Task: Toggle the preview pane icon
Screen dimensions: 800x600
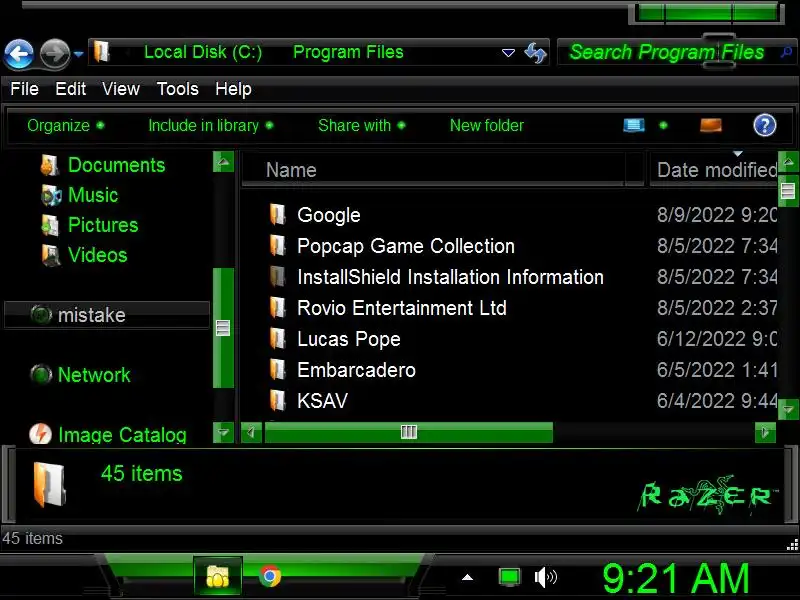Action: (x=711, y=125)
